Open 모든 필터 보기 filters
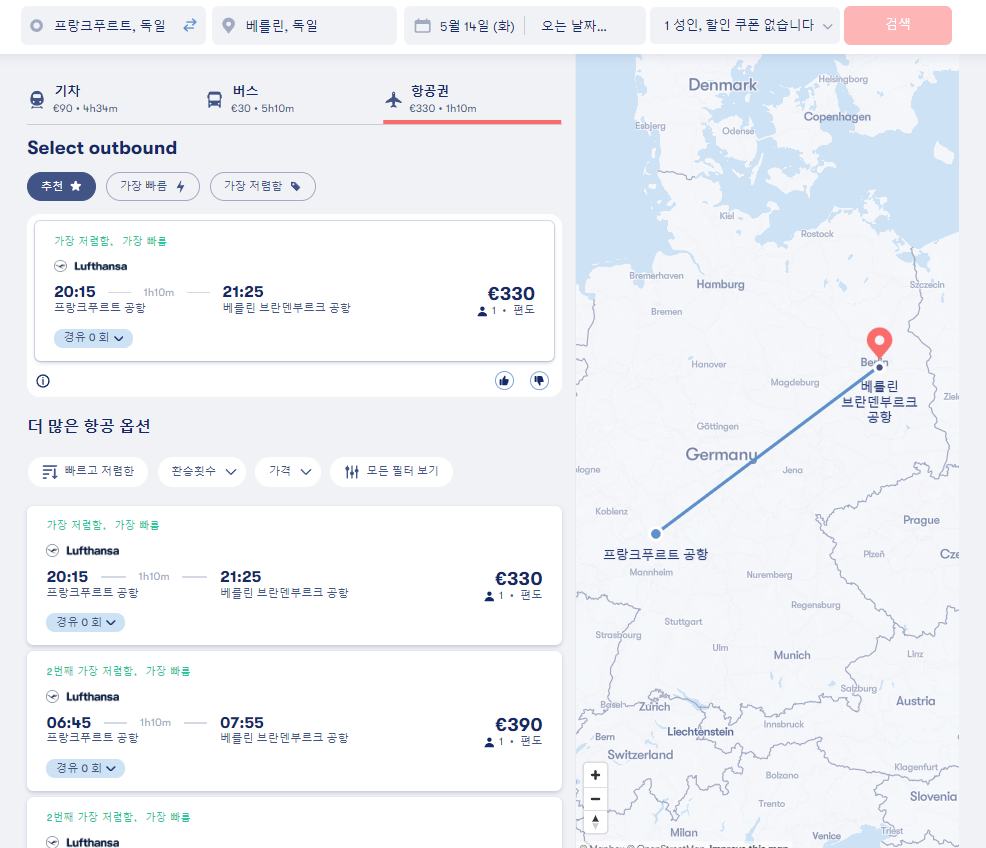The width and height of the screenshot is (986, 848). [391, 471]
